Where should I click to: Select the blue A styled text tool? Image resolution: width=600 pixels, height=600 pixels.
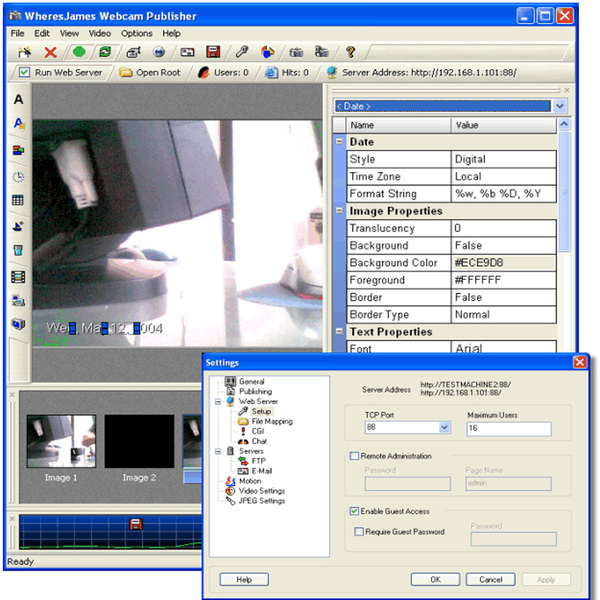click(x=19, y=123)
